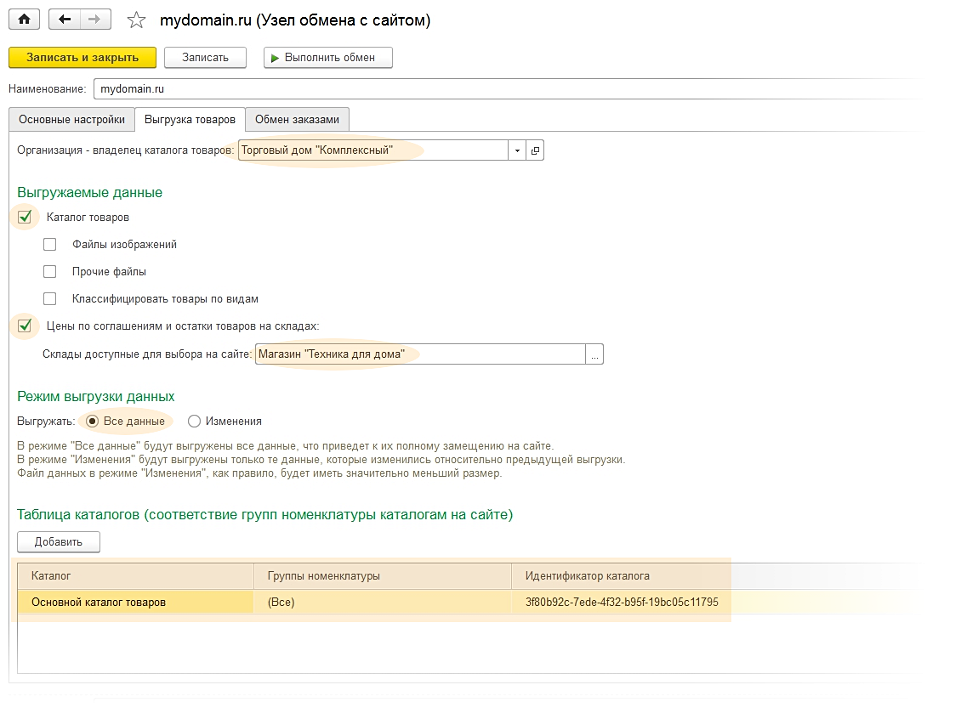Go forward with the right arrow

pyautogui.click(x=94, y=20)
